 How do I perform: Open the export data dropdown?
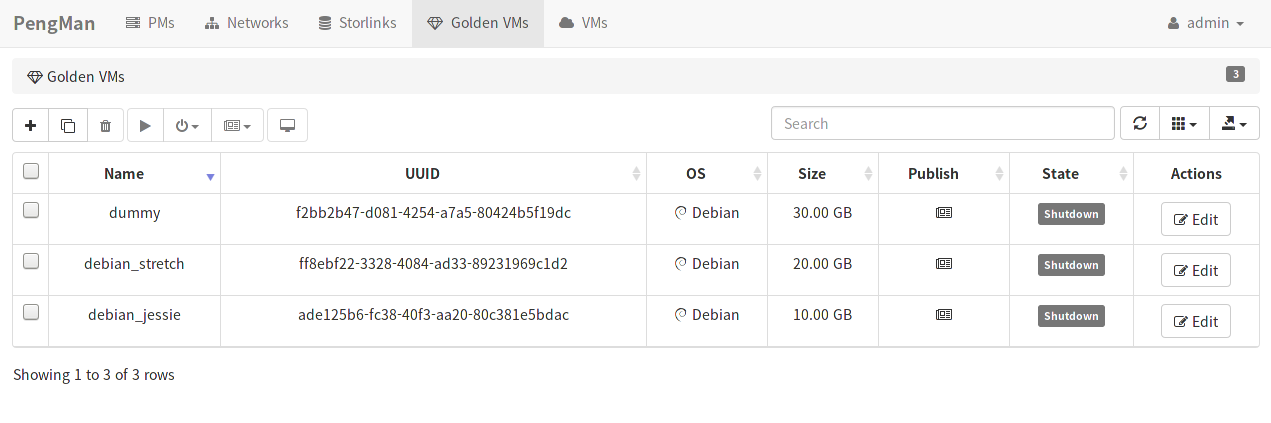click(x=1234, y=124)
